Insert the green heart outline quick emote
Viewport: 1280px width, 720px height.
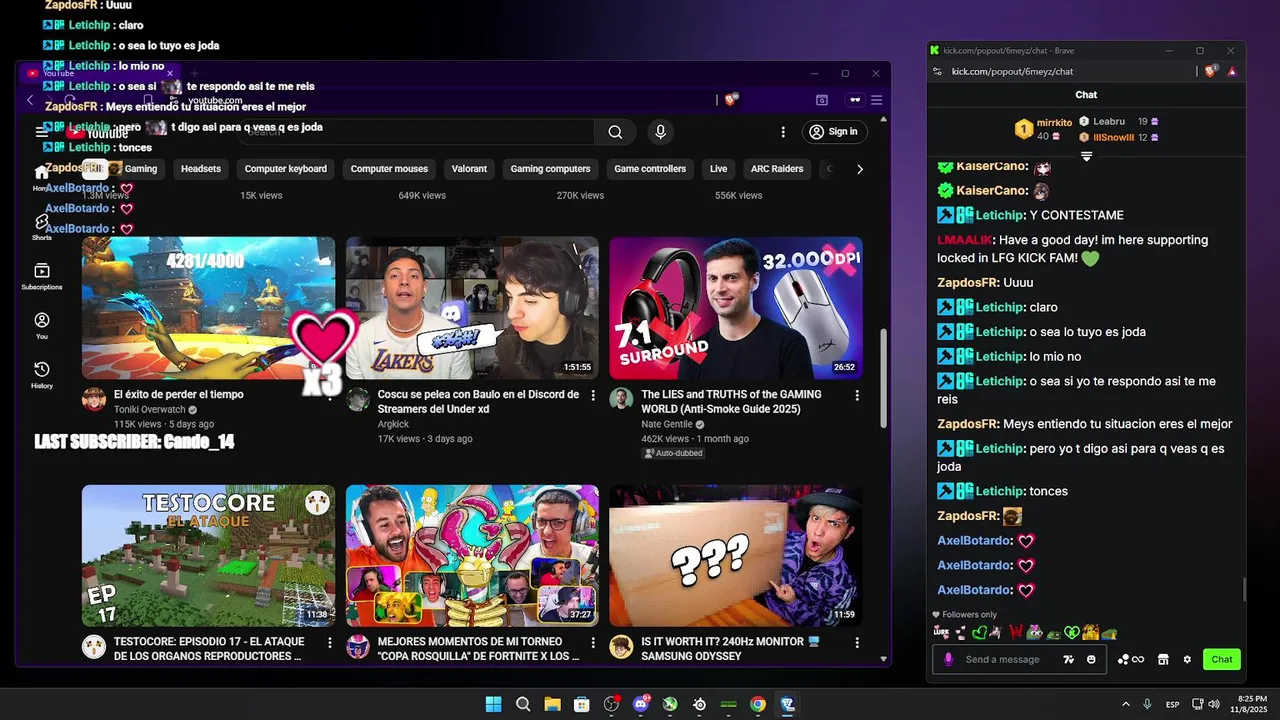[979, 633]
